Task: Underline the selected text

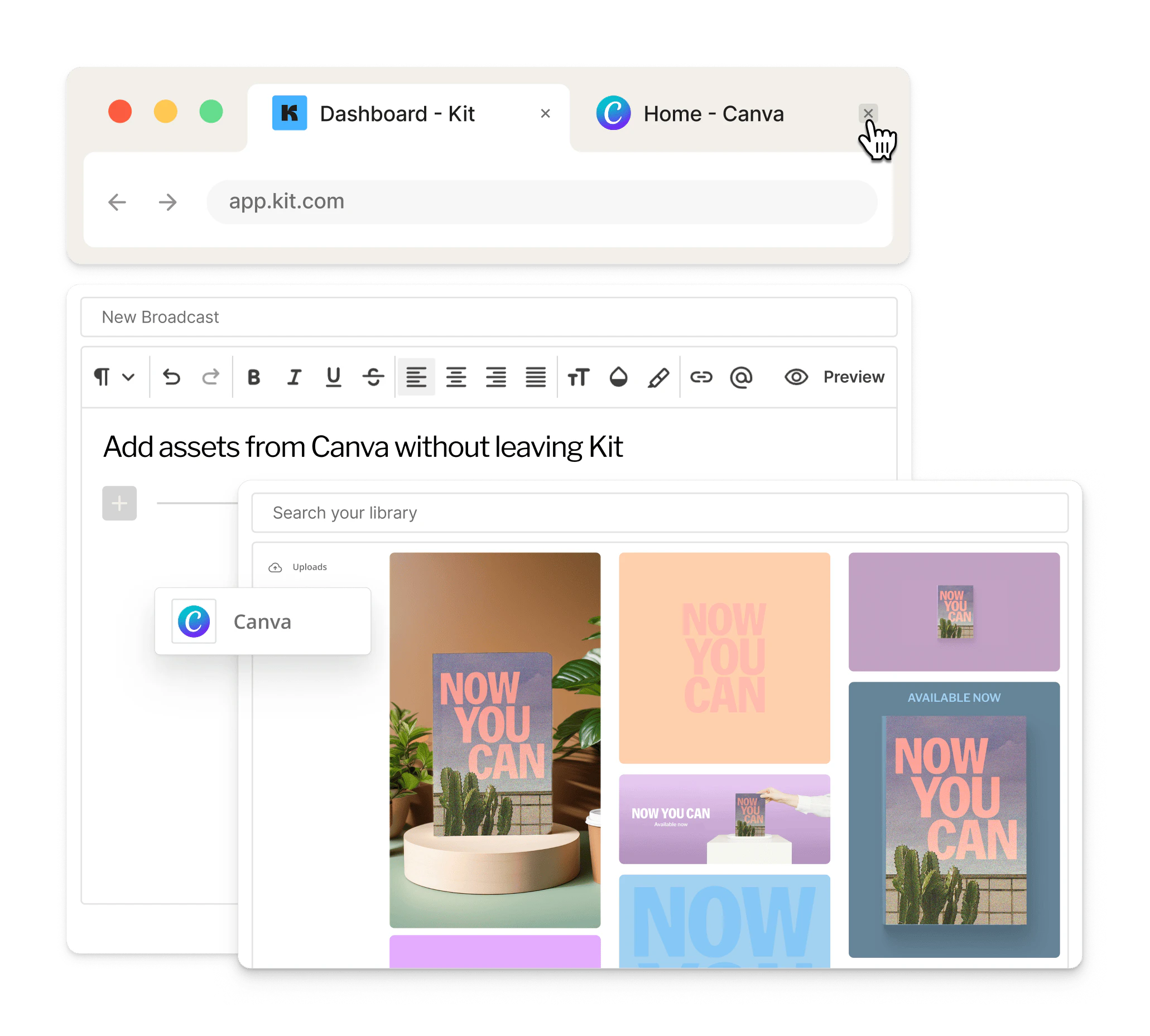Action: pyautogui.click(x=334, y=376)
